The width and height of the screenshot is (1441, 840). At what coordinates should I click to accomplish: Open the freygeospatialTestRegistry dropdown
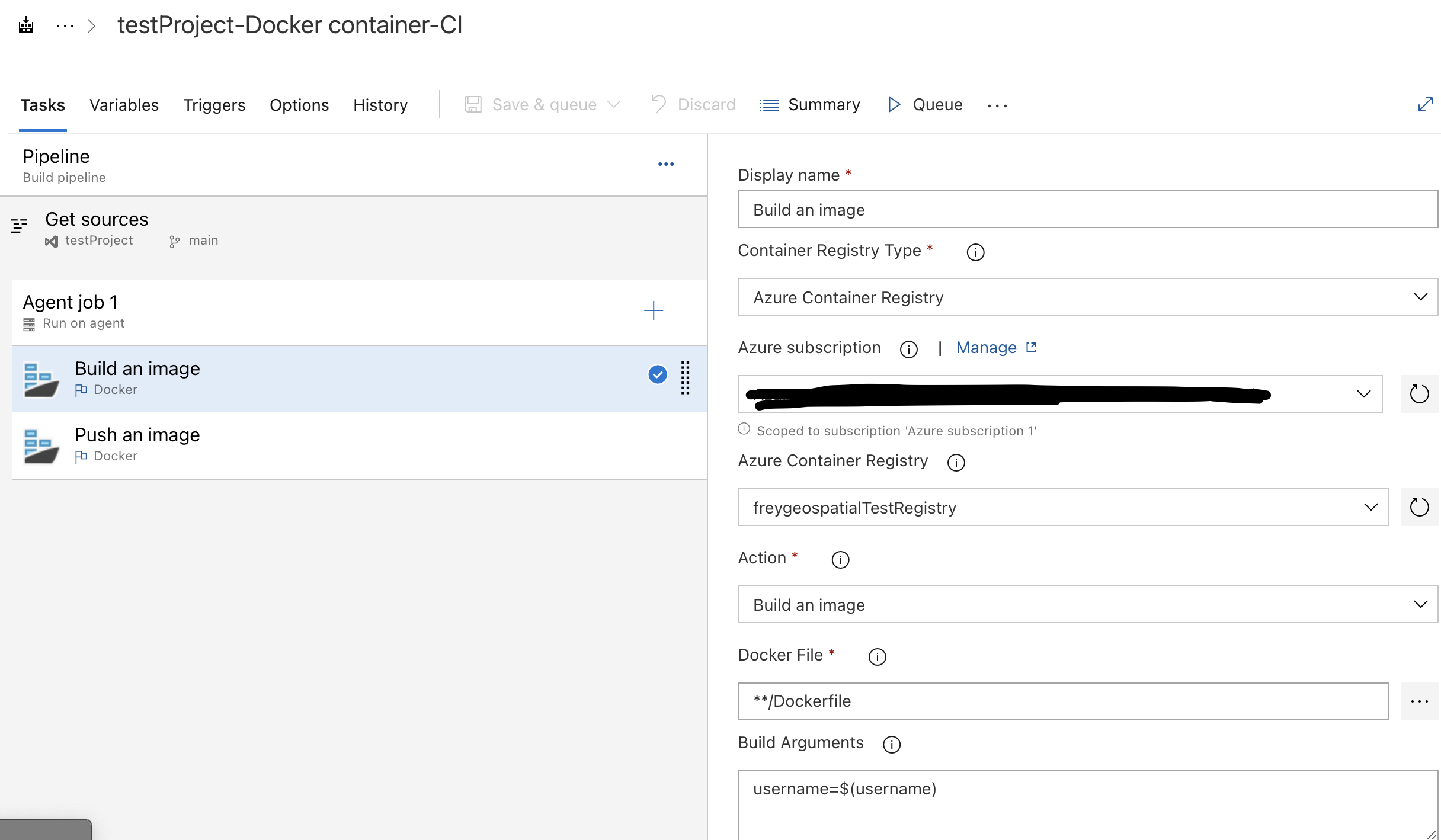(x=1063, y=507)
